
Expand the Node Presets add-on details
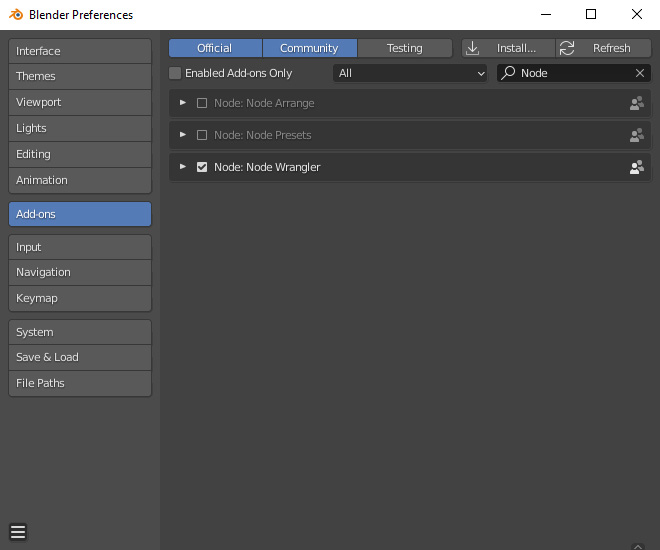[x=183, y=135]
